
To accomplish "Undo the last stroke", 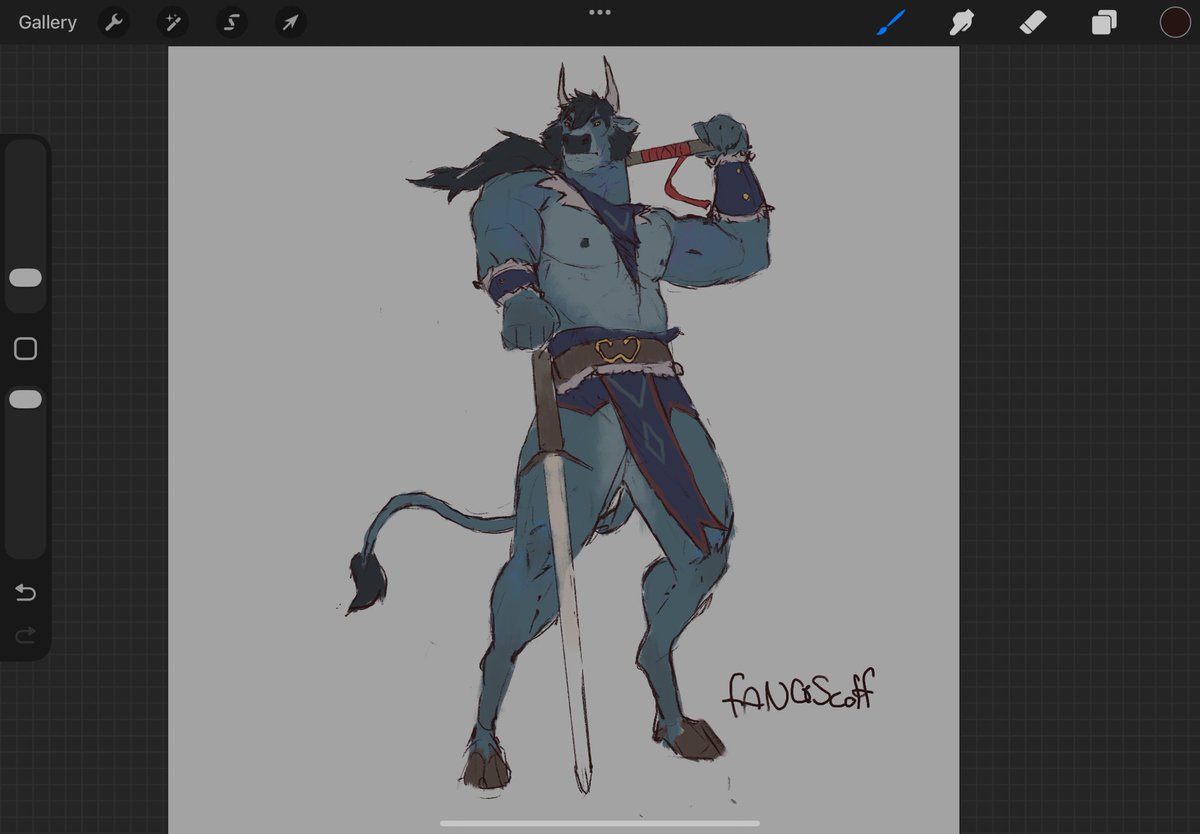I will point(25,593).
